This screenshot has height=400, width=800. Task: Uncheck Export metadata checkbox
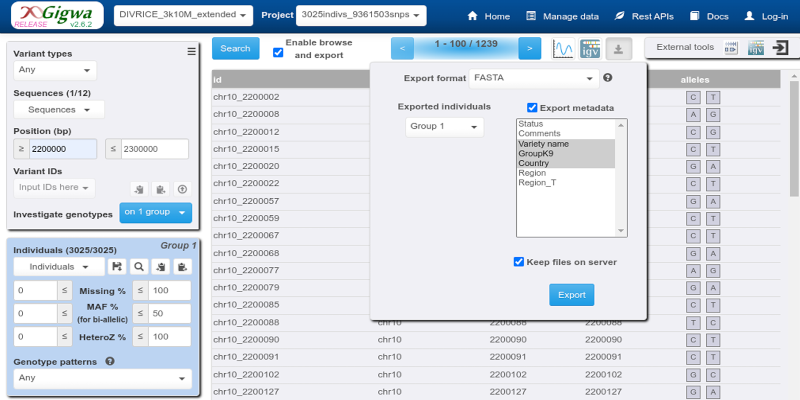click(x=532, y=108)
